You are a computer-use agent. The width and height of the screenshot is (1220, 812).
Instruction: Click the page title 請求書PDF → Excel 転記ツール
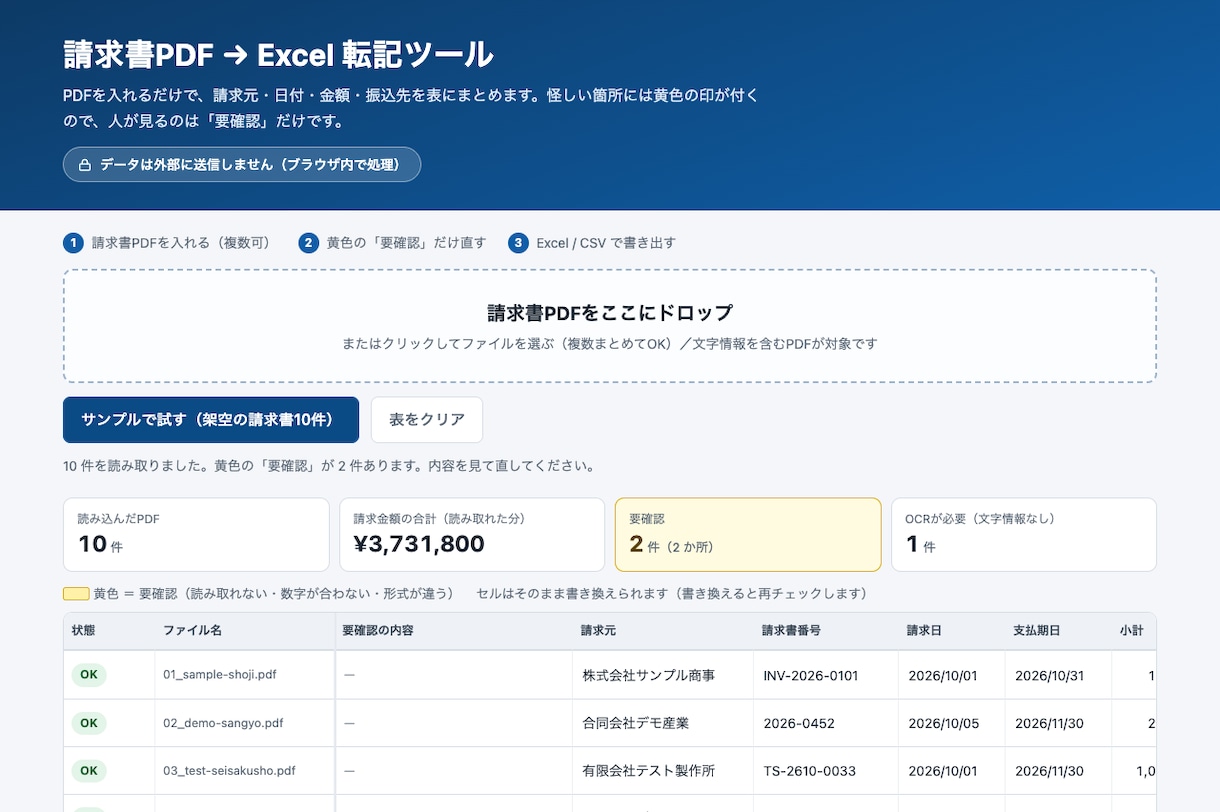tap(278, 54)
